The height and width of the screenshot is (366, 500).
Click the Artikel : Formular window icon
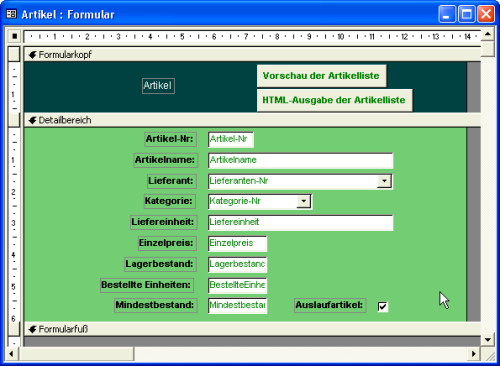point(11,14)
